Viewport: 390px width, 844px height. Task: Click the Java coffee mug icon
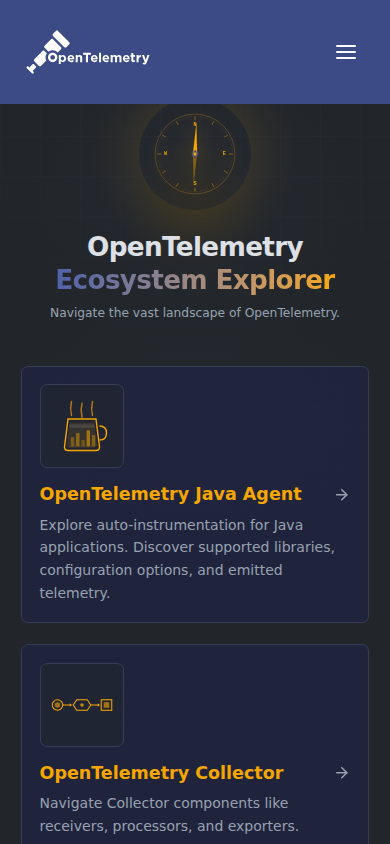click(x=82, y=426)
